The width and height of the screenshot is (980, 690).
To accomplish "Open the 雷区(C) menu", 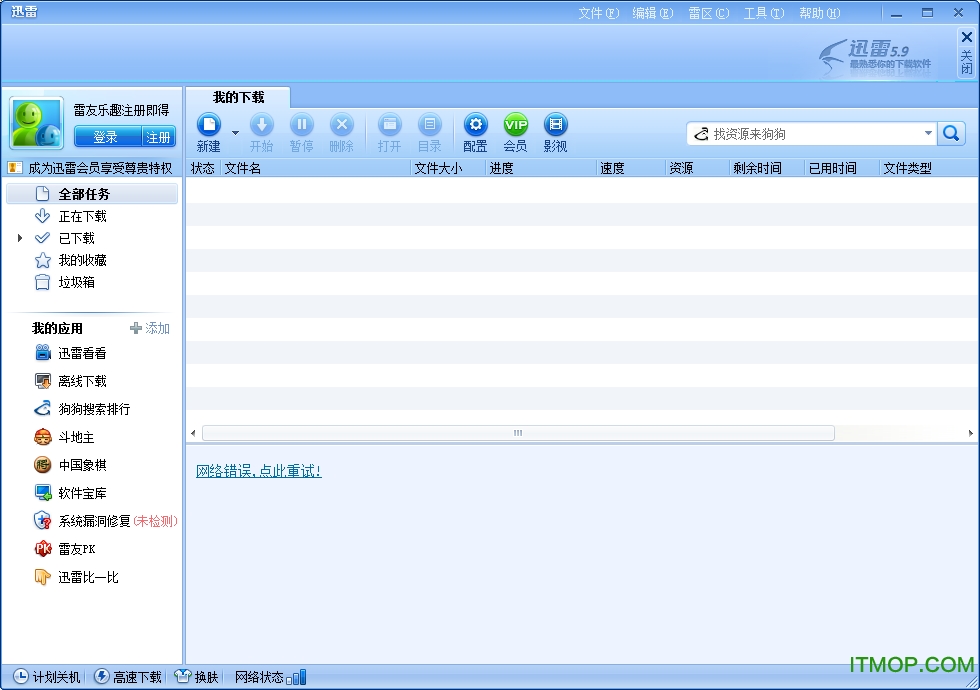I will point(708,13).
